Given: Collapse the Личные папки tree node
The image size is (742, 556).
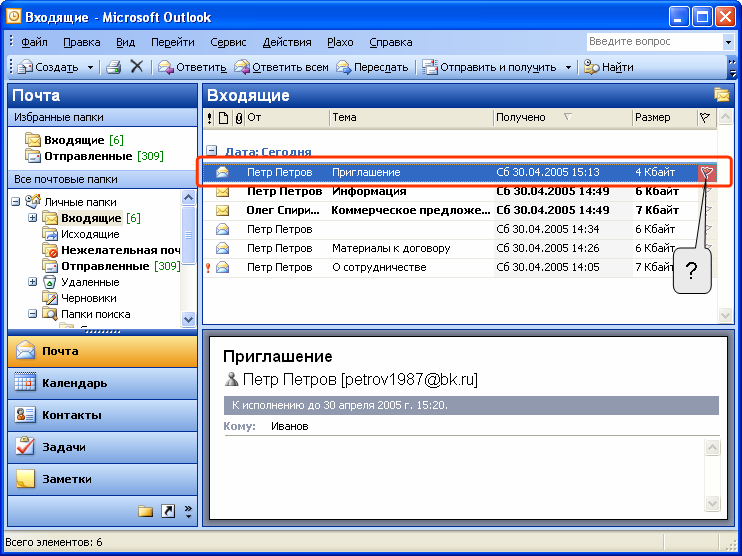Looking at the screenshot, I should tap(16, 202).
